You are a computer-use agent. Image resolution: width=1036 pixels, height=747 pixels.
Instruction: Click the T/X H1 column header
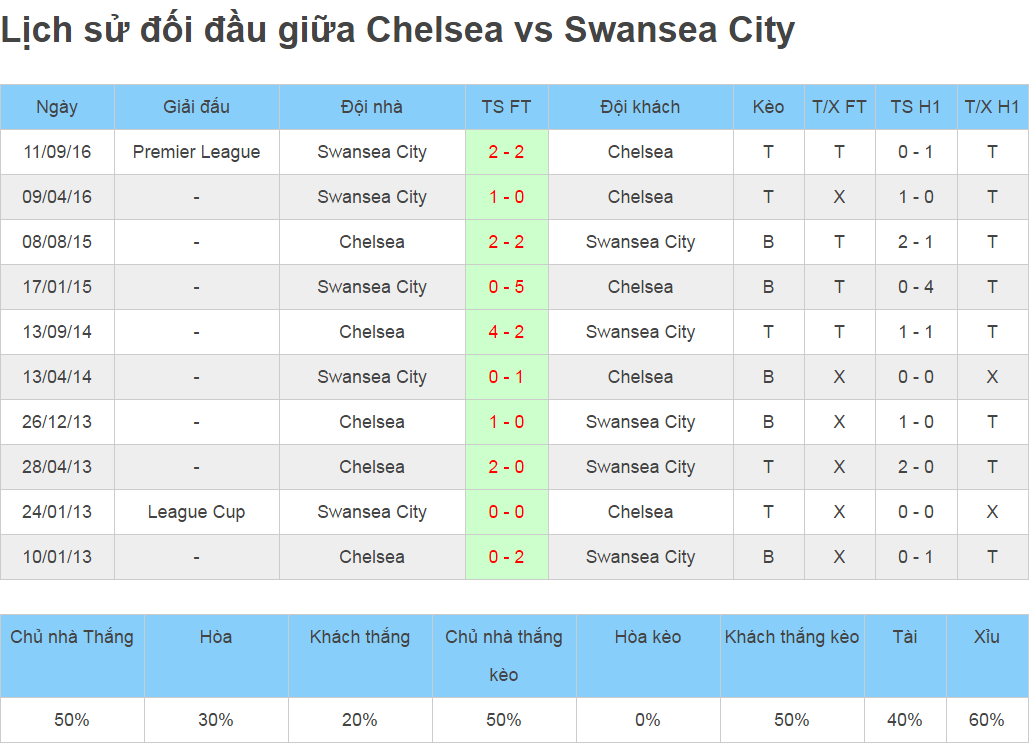(992, 107)
